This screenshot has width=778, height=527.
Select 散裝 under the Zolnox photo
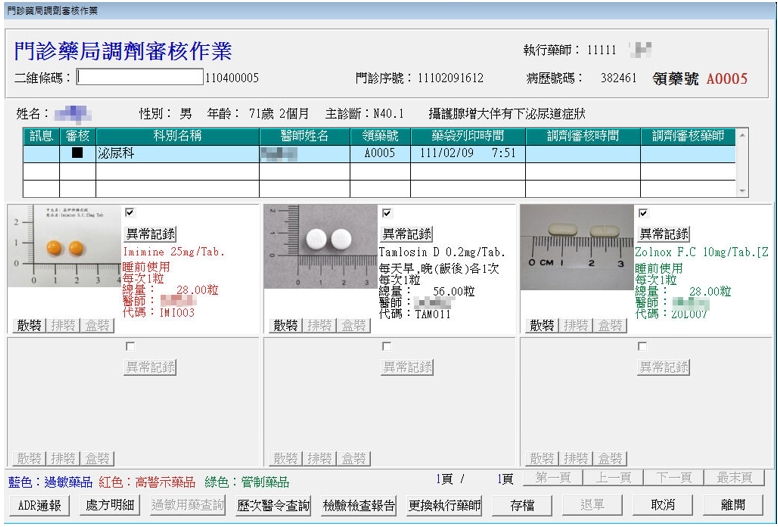542,326
